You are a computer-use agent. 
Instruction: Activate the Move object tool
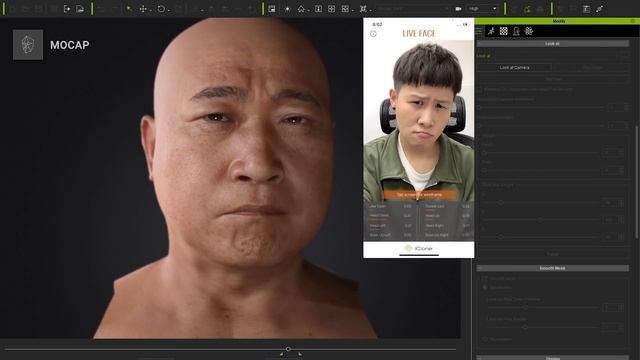(x=143, y=9)
